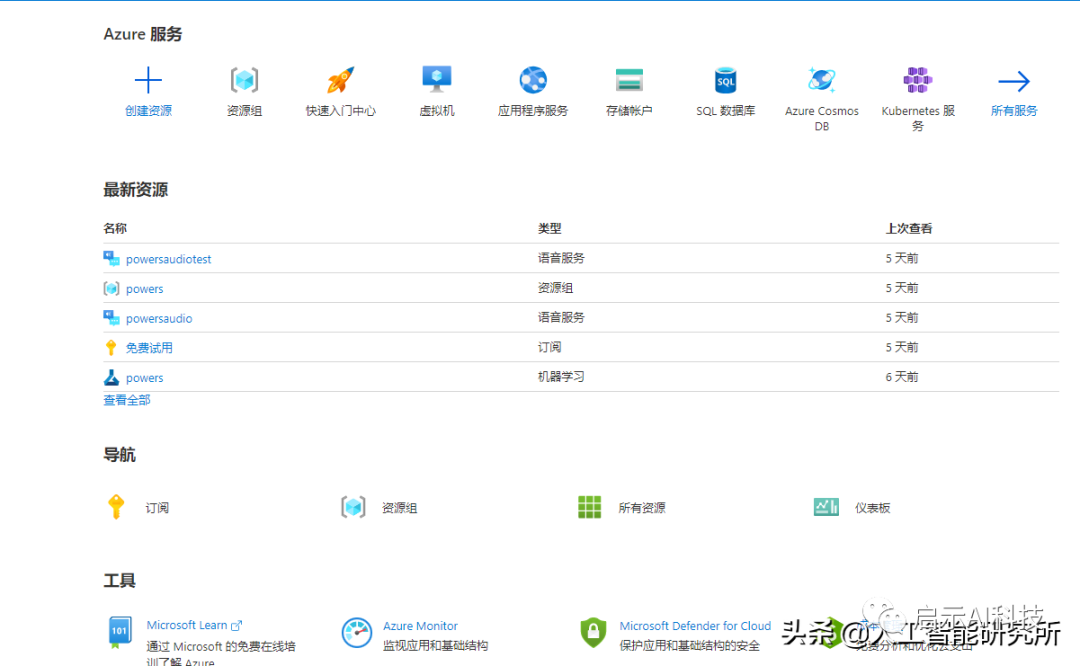Click the key icon beside 免费试用
The height and width of the screenshot is (666, 1080).
click(111, 348)
